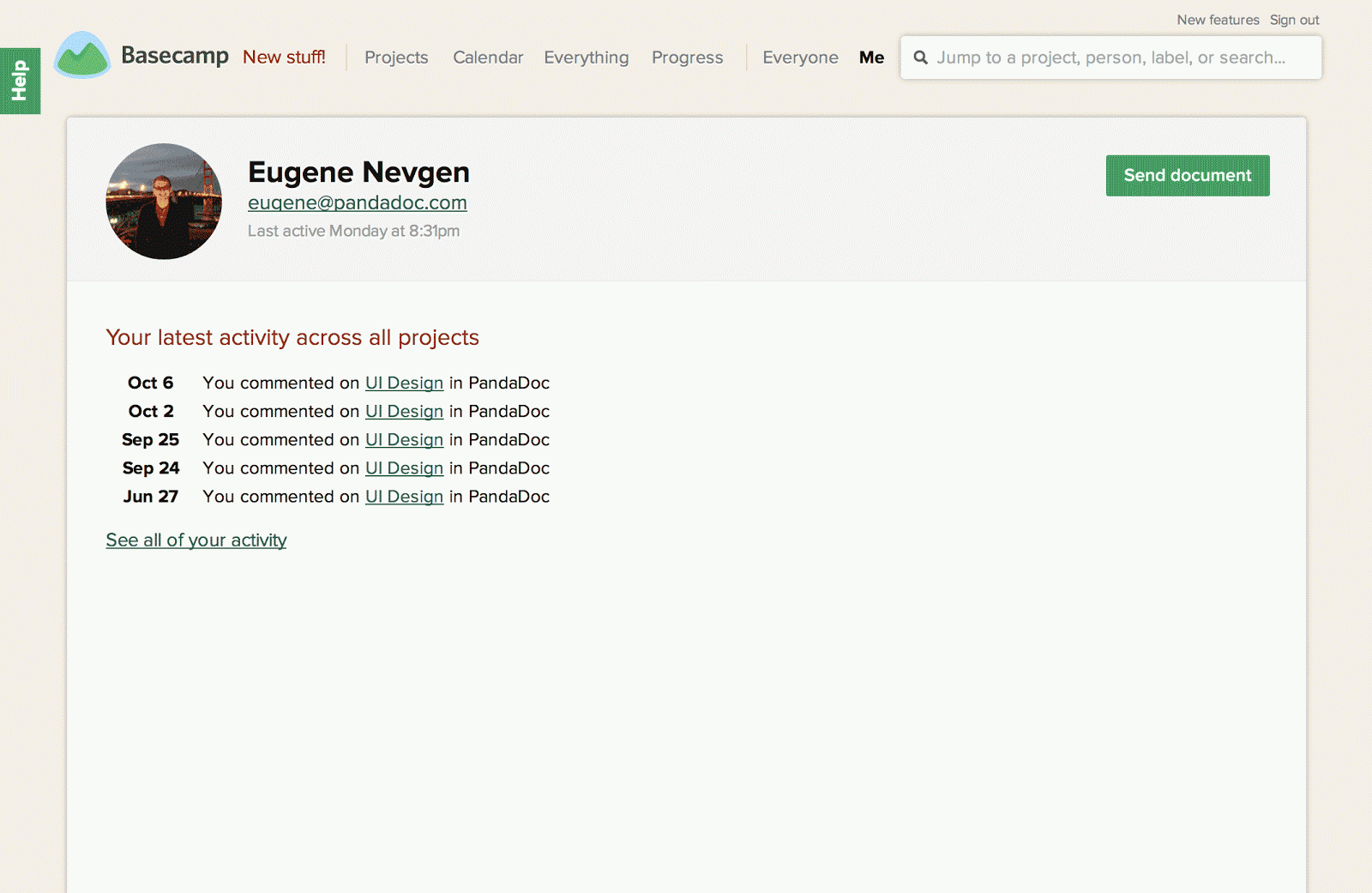This screenshot has width=1372, height=893.
Task: Open the Projects menu item
Action: click(x=396, y=57)
